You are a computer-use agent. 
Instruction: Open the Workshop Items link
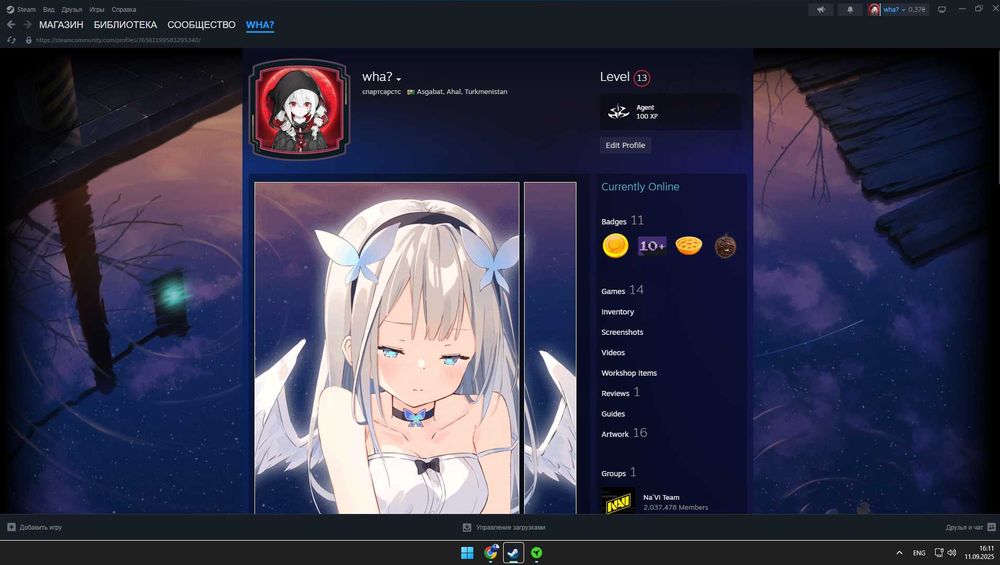point(629,373)
